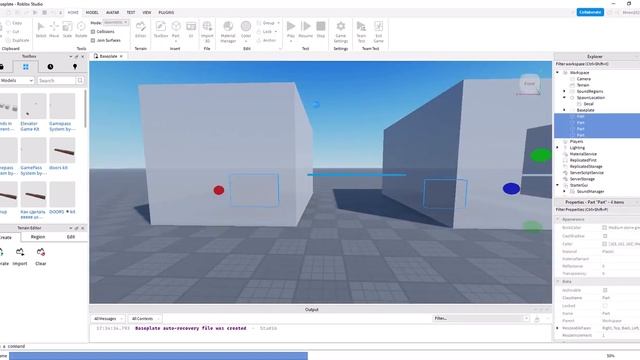Open the Material Manager
Image resolution: width=640 pixels, height=360 pixels.
[228, 31]
